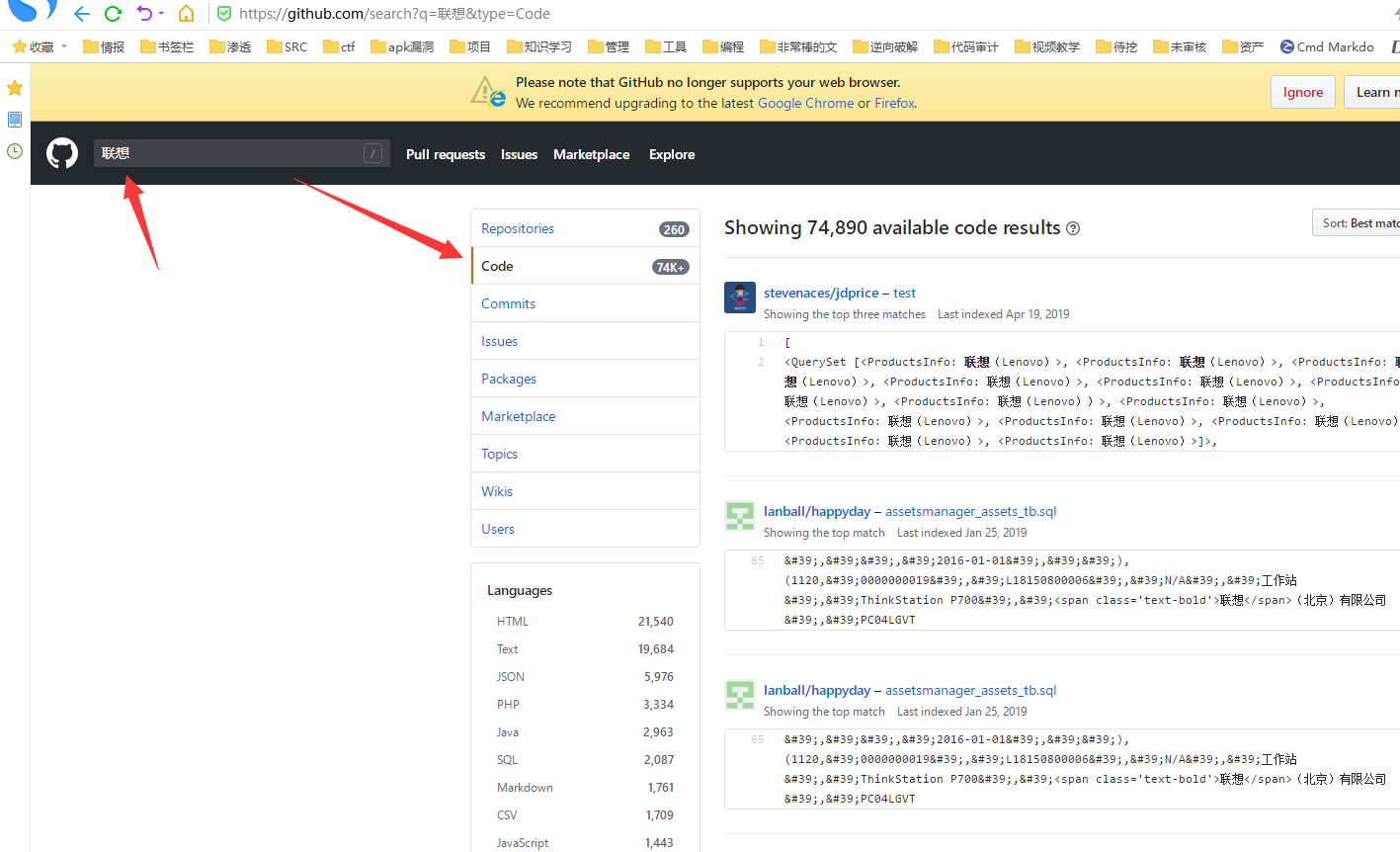Click the purple undo-restore tab icon

pos(145,14)
